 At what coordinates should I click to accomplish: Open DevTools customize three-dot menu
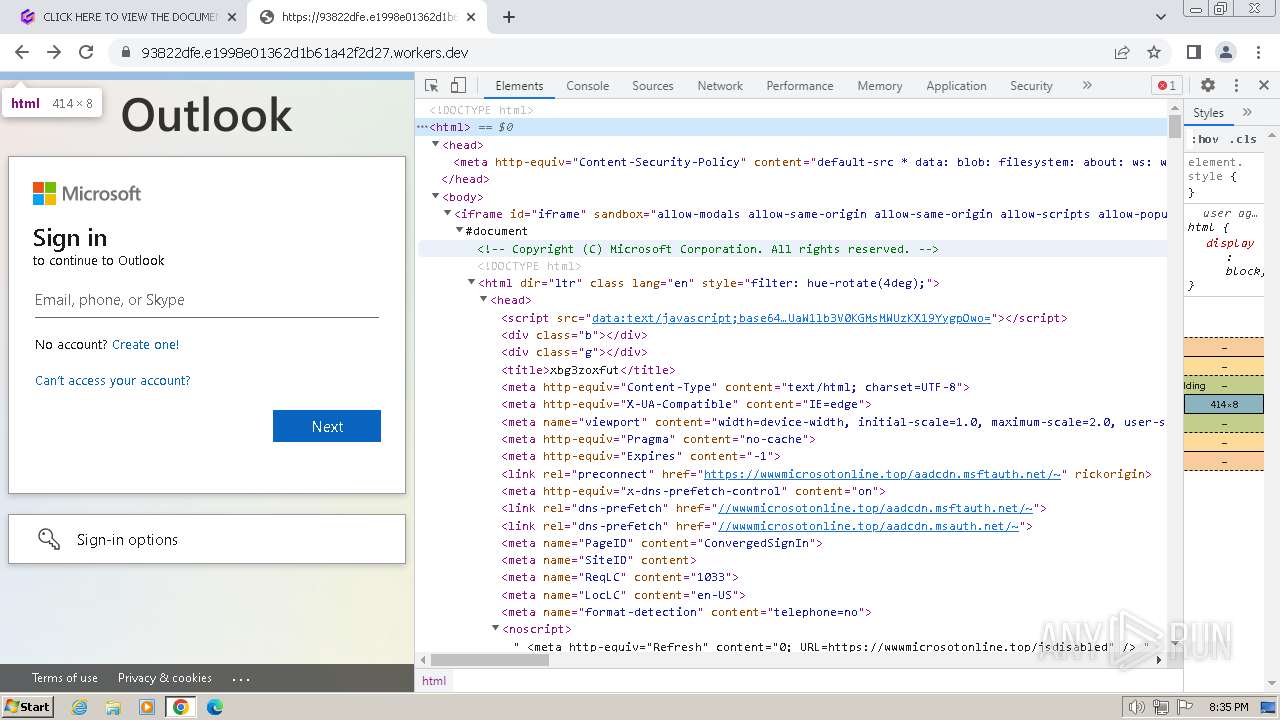click(1236, 86)
